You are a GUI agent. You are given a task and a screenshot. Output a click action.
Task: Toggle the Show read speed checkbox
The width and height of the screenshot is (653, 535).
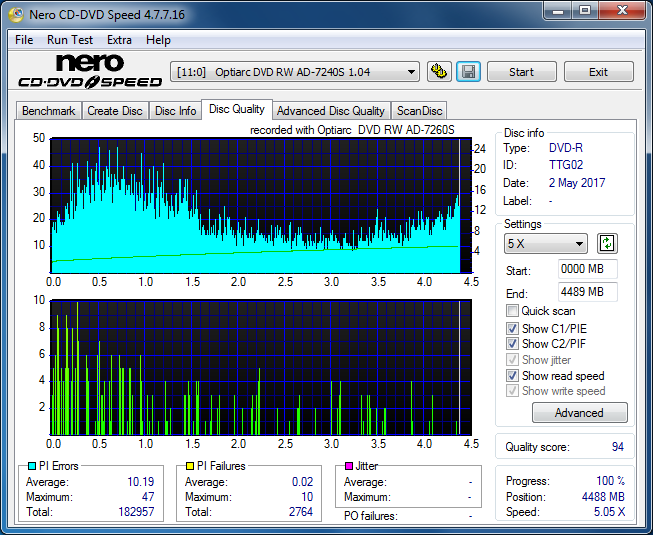(x=512, y=376)
